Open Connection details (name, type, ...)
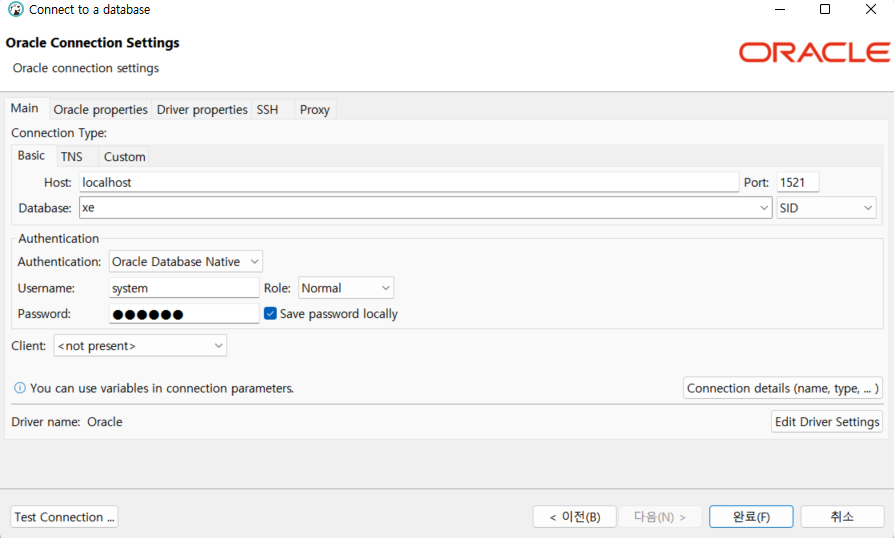894x538 pixels. tap(783, 388)
